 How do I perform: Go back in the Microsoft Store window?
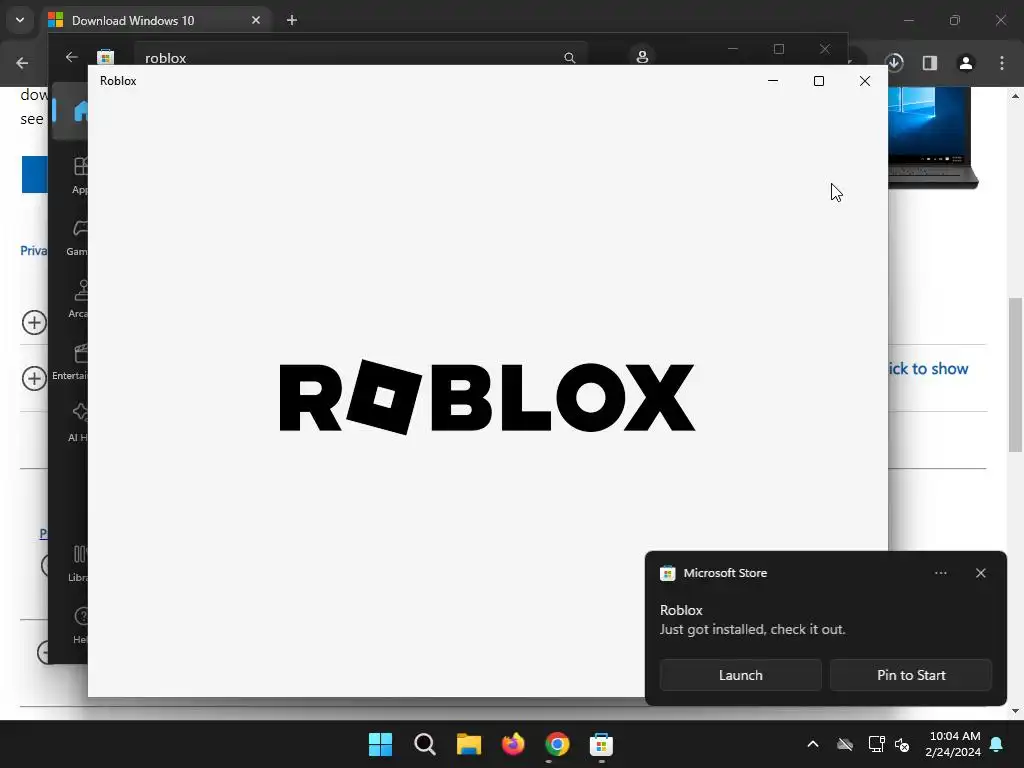(72, 57)
